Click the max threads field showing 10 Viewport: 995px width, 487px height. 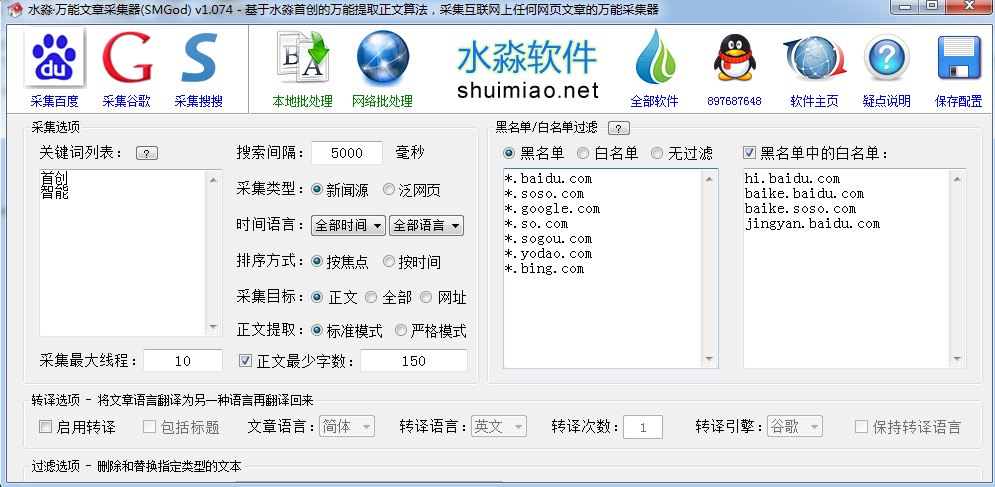(183, 361)
